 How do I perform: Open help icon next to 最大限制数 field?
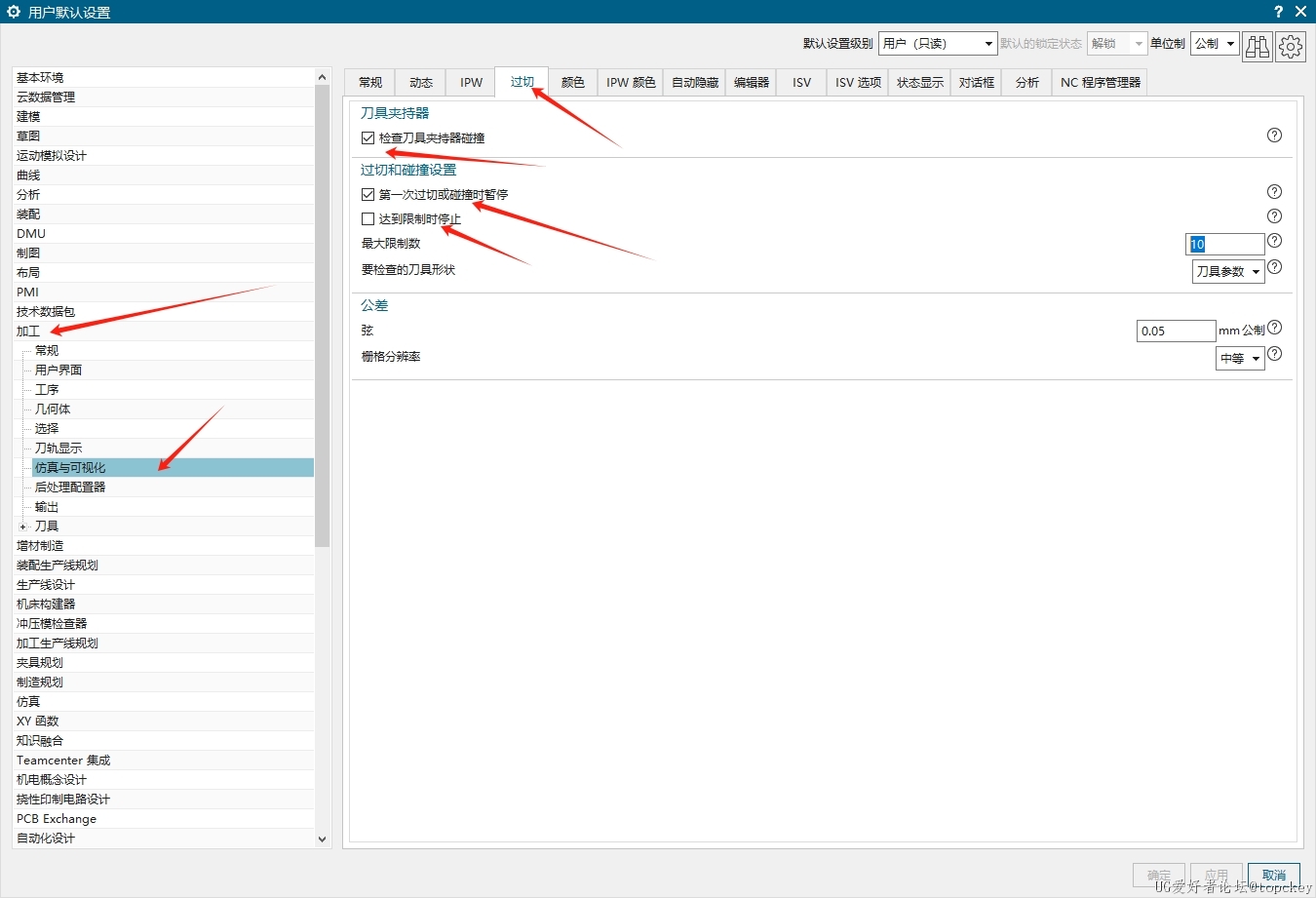point(1274,241)
